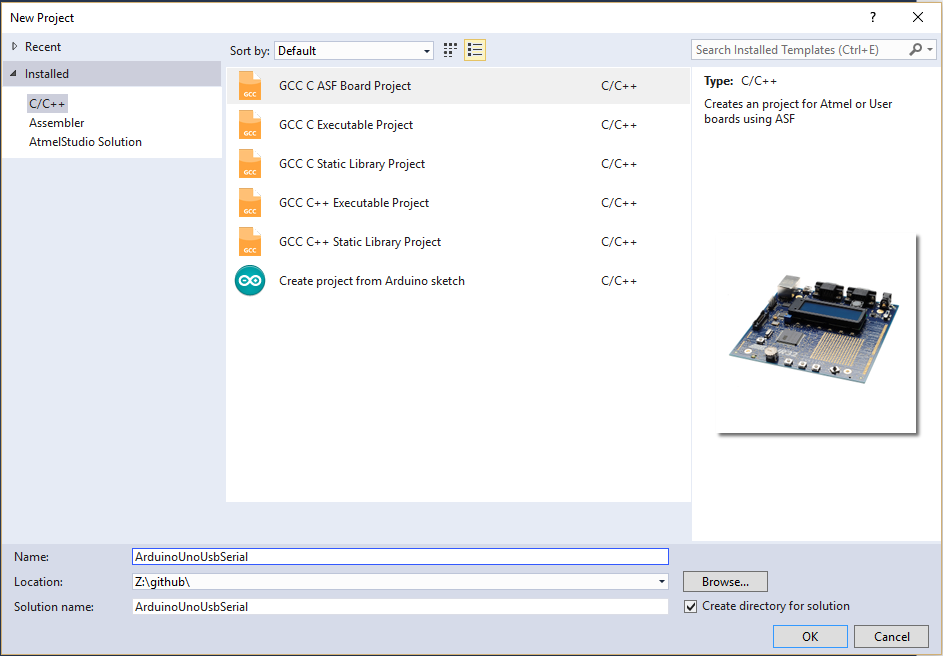The width and height of the screenshot is (943, 656).
Task: Select 'Create project from Arduino sketch' text
Action: [x=372, y=281]
